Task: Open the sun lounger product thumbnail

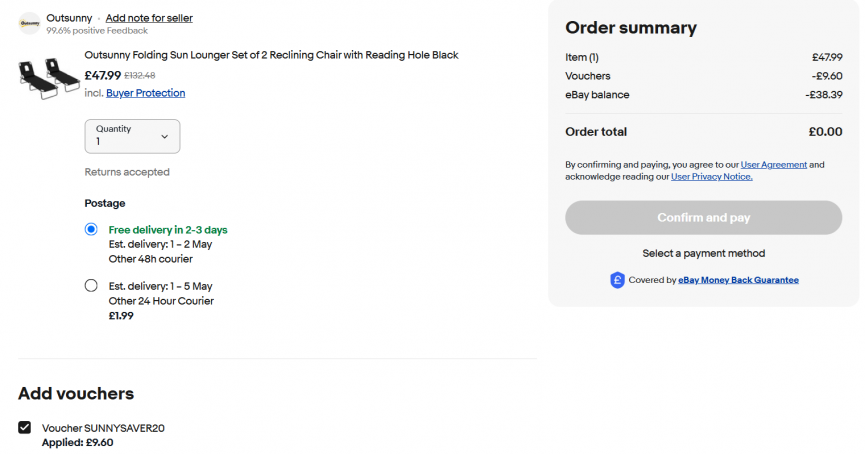Action: pyautogui.click(x=49, y=77)
